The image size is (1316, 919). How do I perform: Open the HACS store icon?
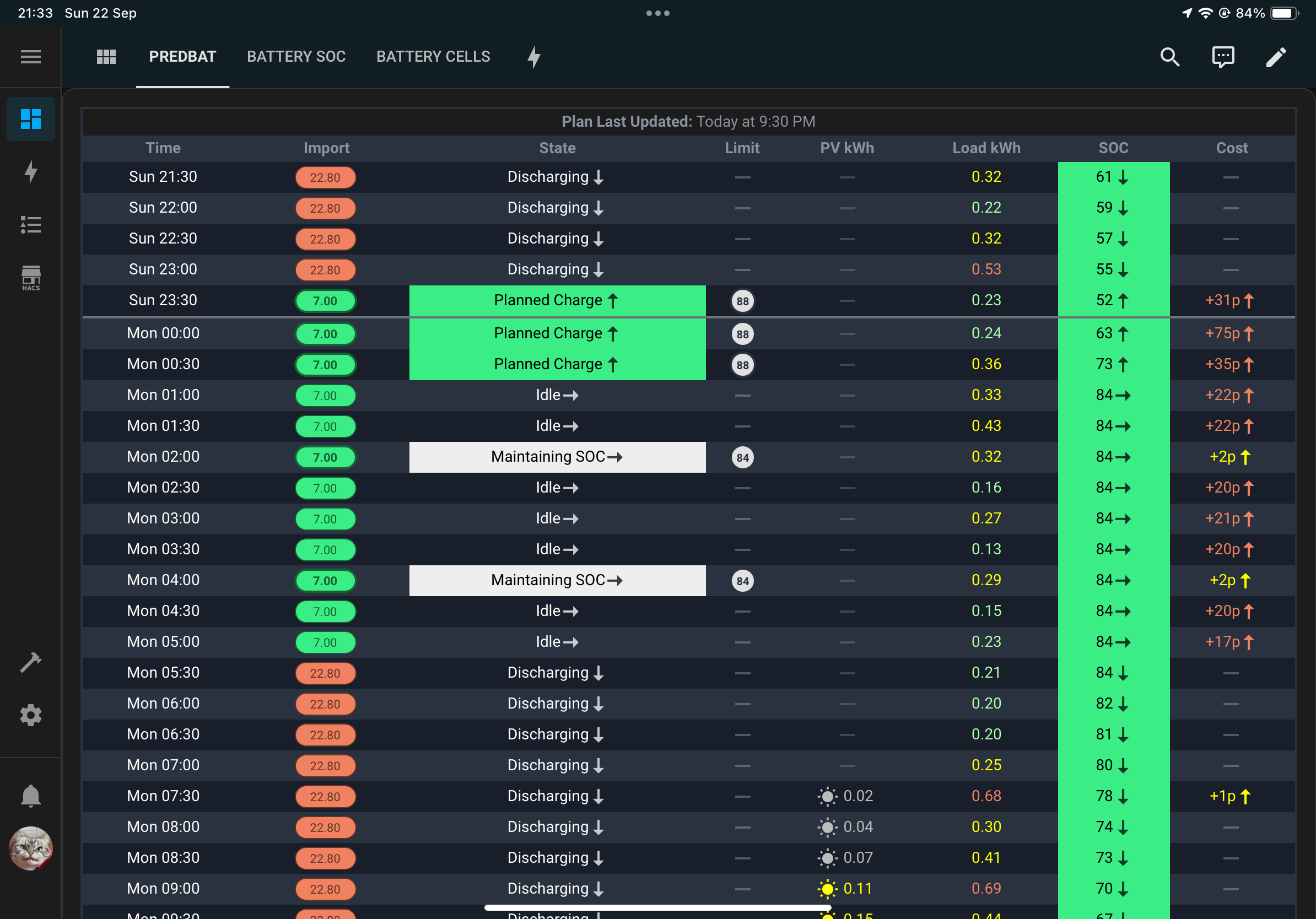(x=30, y=278)
